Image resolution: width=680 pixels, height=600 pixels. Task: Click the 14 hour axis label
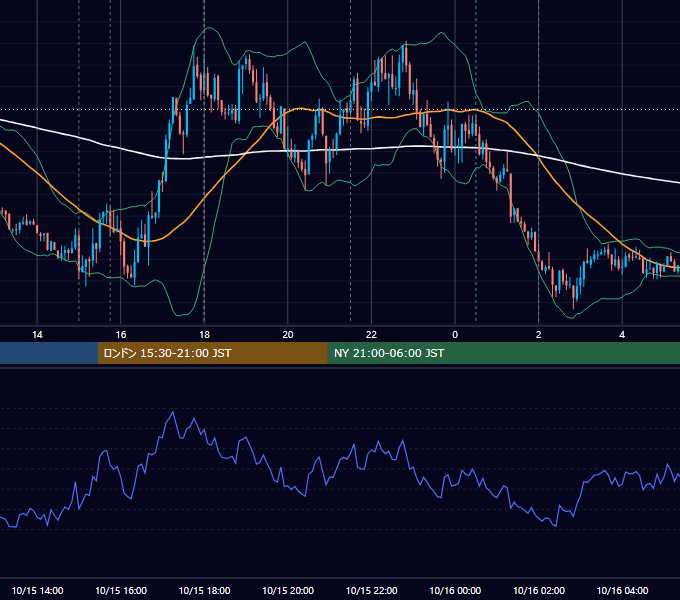click(37, 335)
